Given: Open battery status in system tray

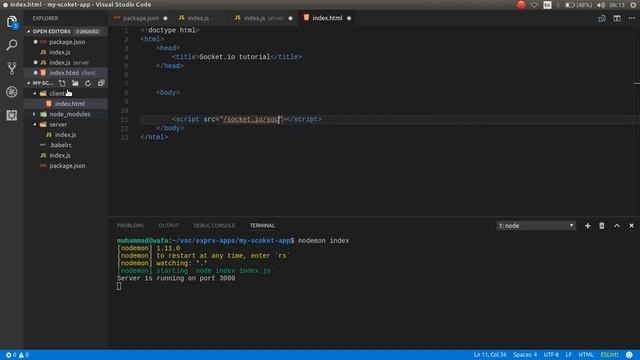Looking at the screenshot, I should 578,5.
